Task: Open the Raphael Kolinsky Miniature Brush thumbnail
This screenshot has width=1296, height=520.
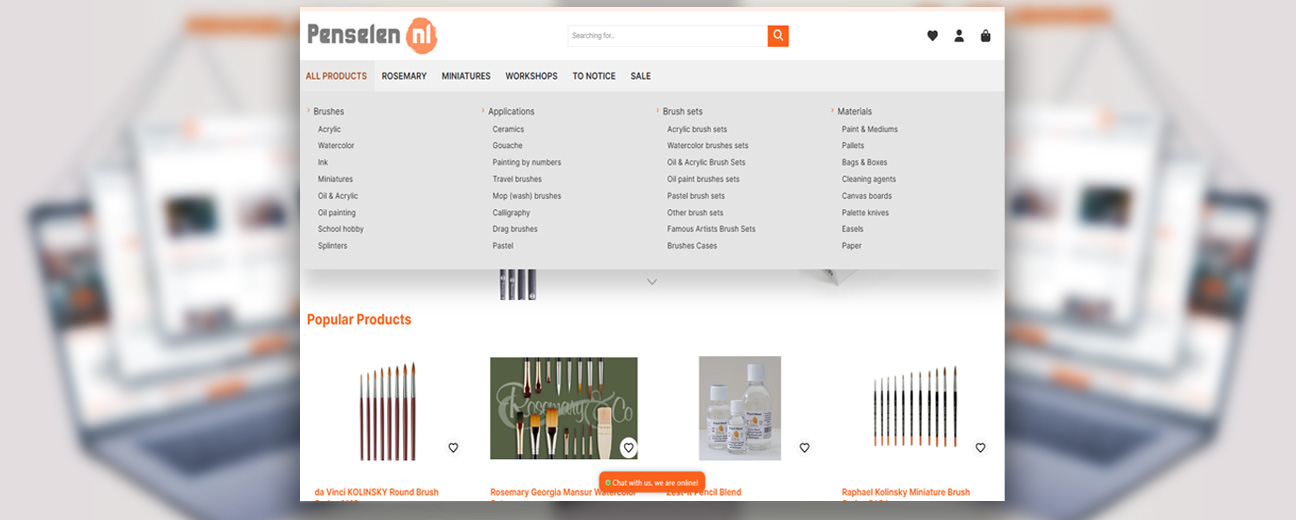Action: (915, 408)
